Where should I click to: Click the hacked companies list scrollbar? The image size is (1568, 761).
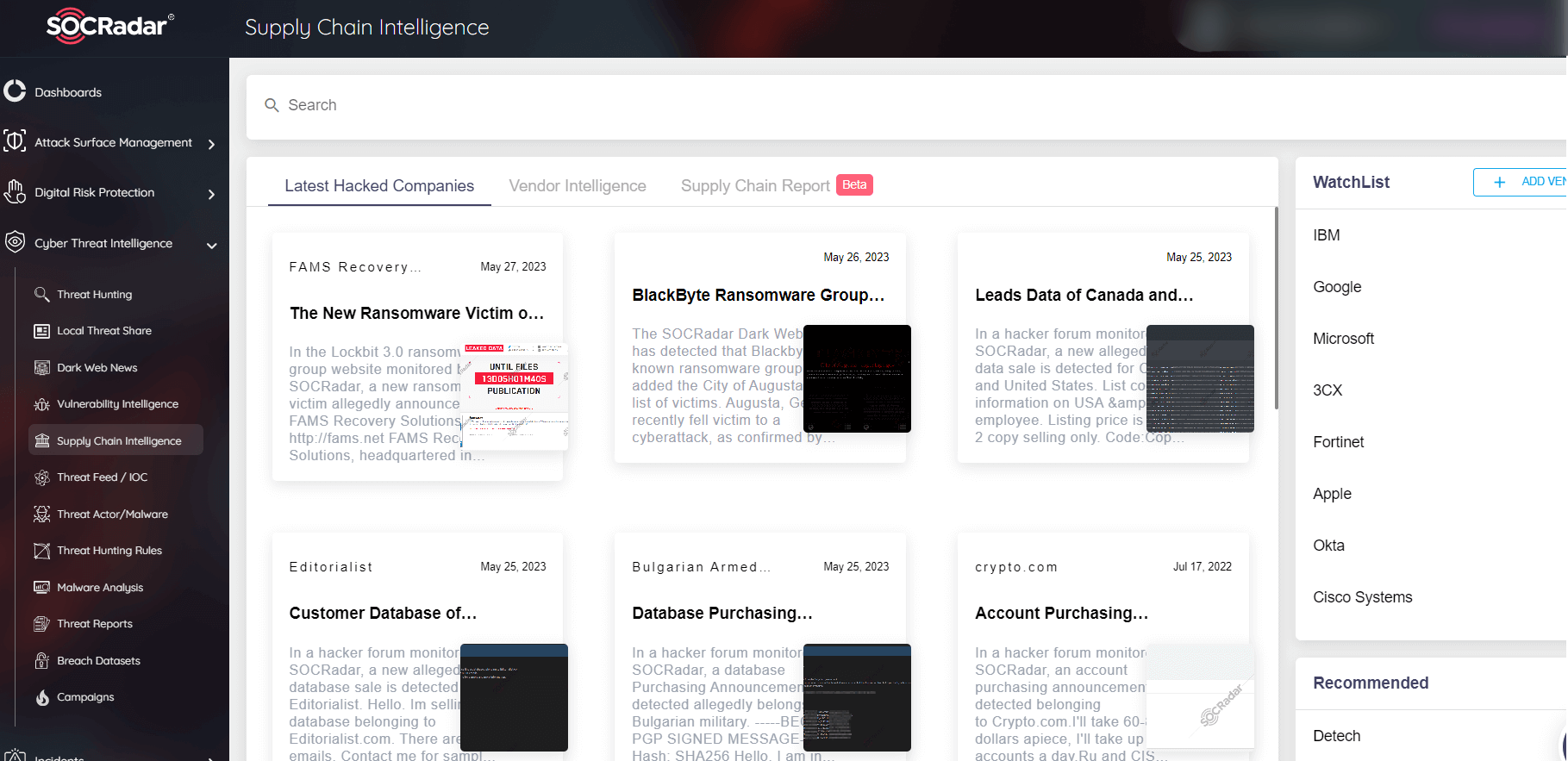[1276, 309]
